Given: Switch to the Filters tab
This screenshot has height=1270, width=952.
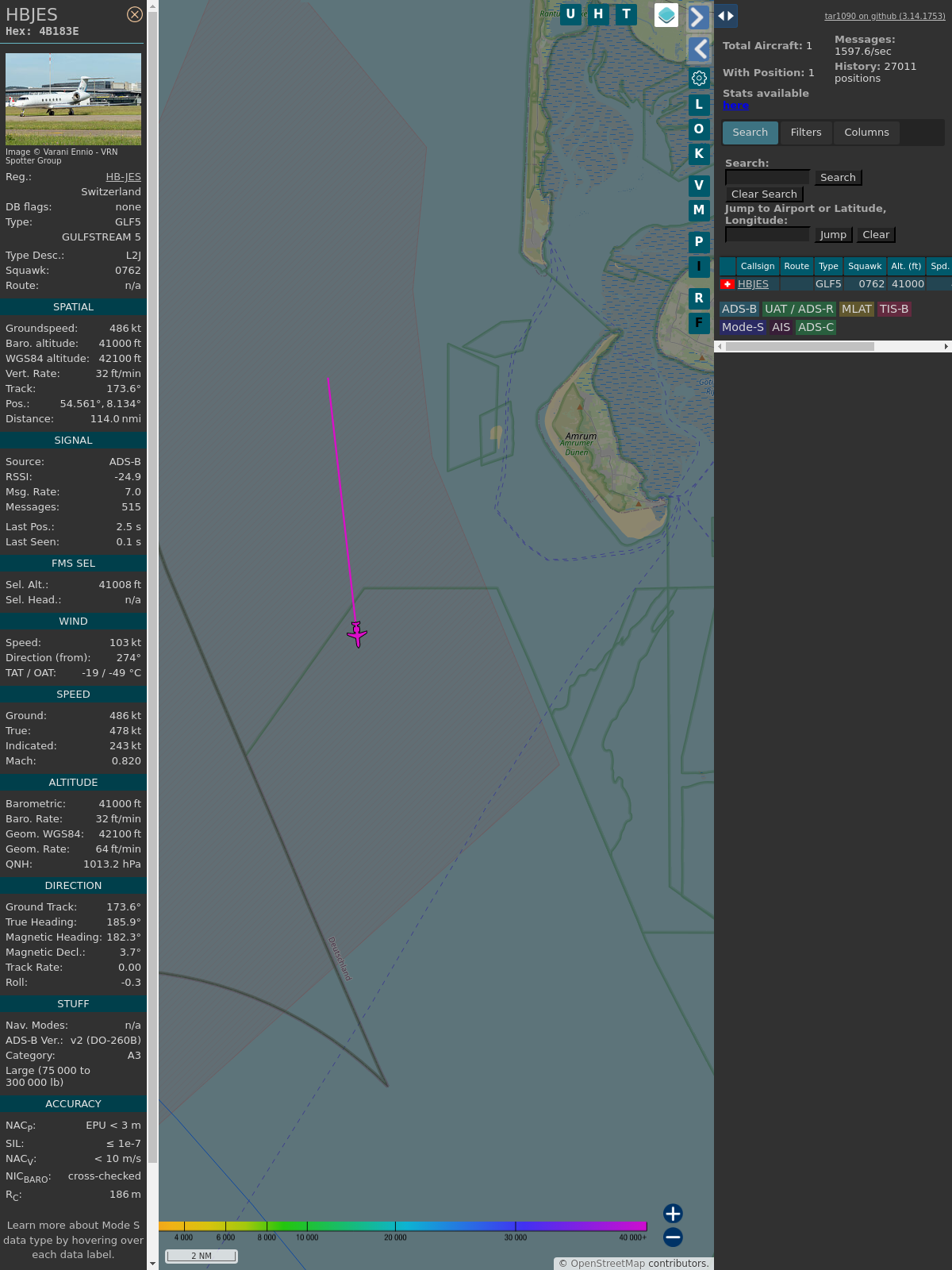Looking at the screenshot, I should click(x=805, y=133).
